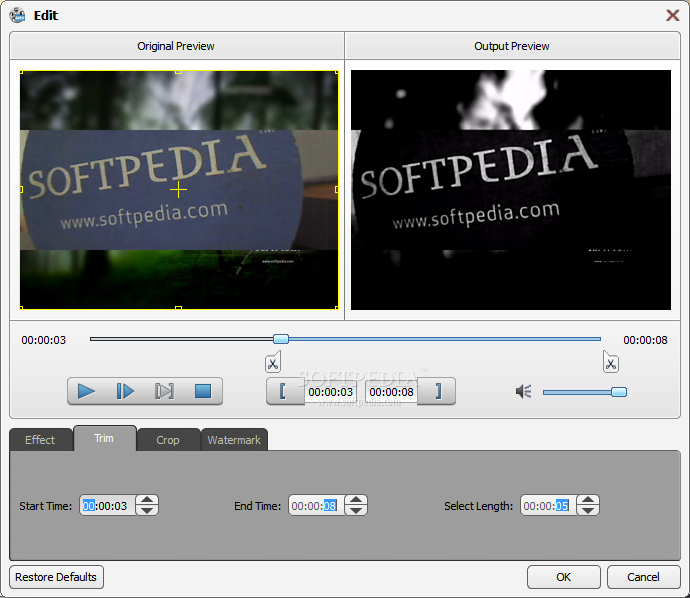Screen dimensions: 690x598
Task: Decrease Select Length with down arrow
Action: (x=588, y=510)
